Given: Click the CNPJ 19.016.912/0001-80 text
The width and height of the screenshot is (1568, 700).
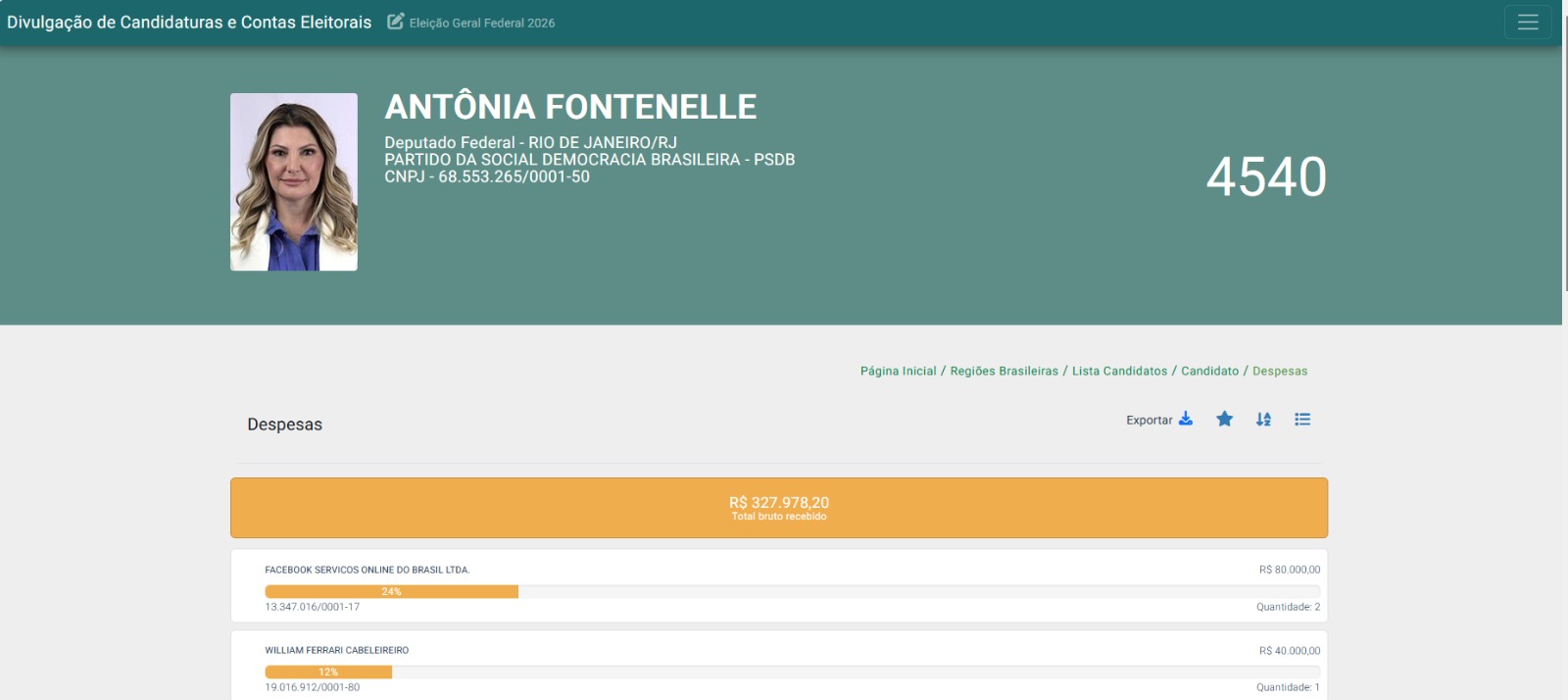Looking at the screenshot, I should (312, 687).
